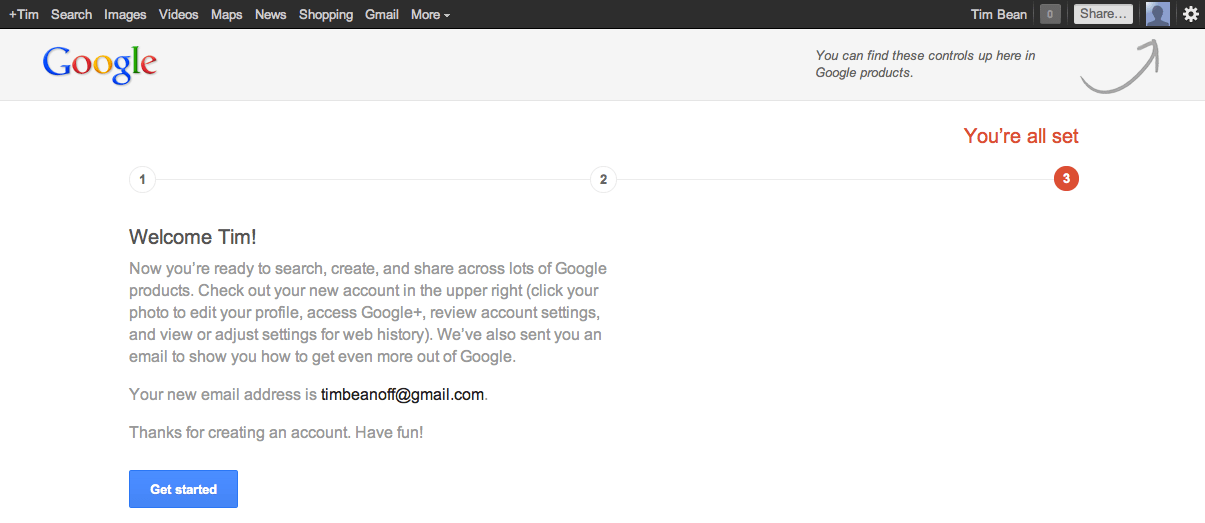Viewport: 1205px width, 523px height.
Task: Open the +Tim menu item
Action: [x=24, y=14]
